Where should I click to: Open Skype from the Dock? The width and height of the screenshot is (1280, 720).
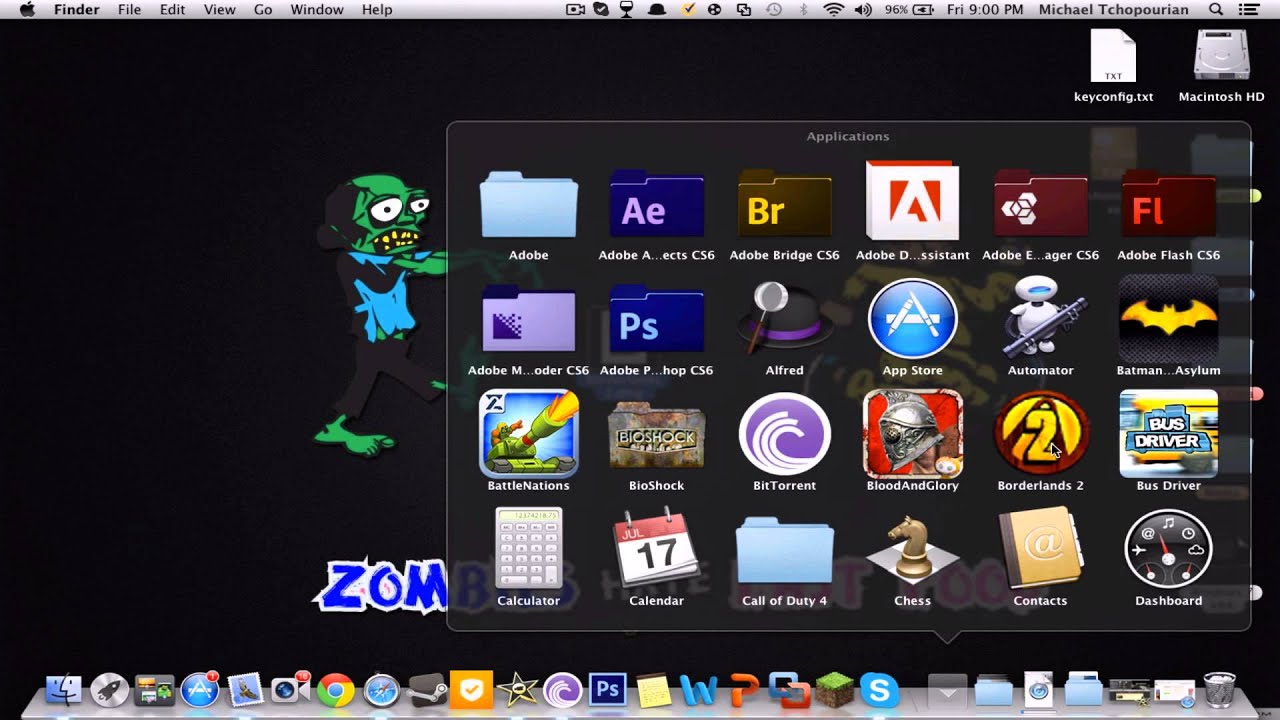point(879,690)
